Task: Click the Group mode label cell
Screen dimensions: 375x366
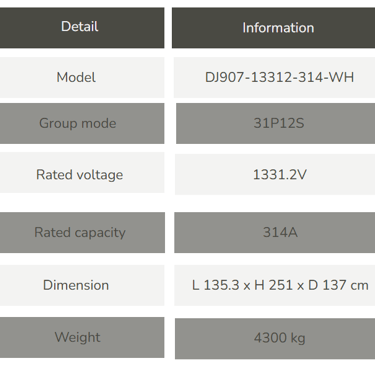Action: (82, 124)
